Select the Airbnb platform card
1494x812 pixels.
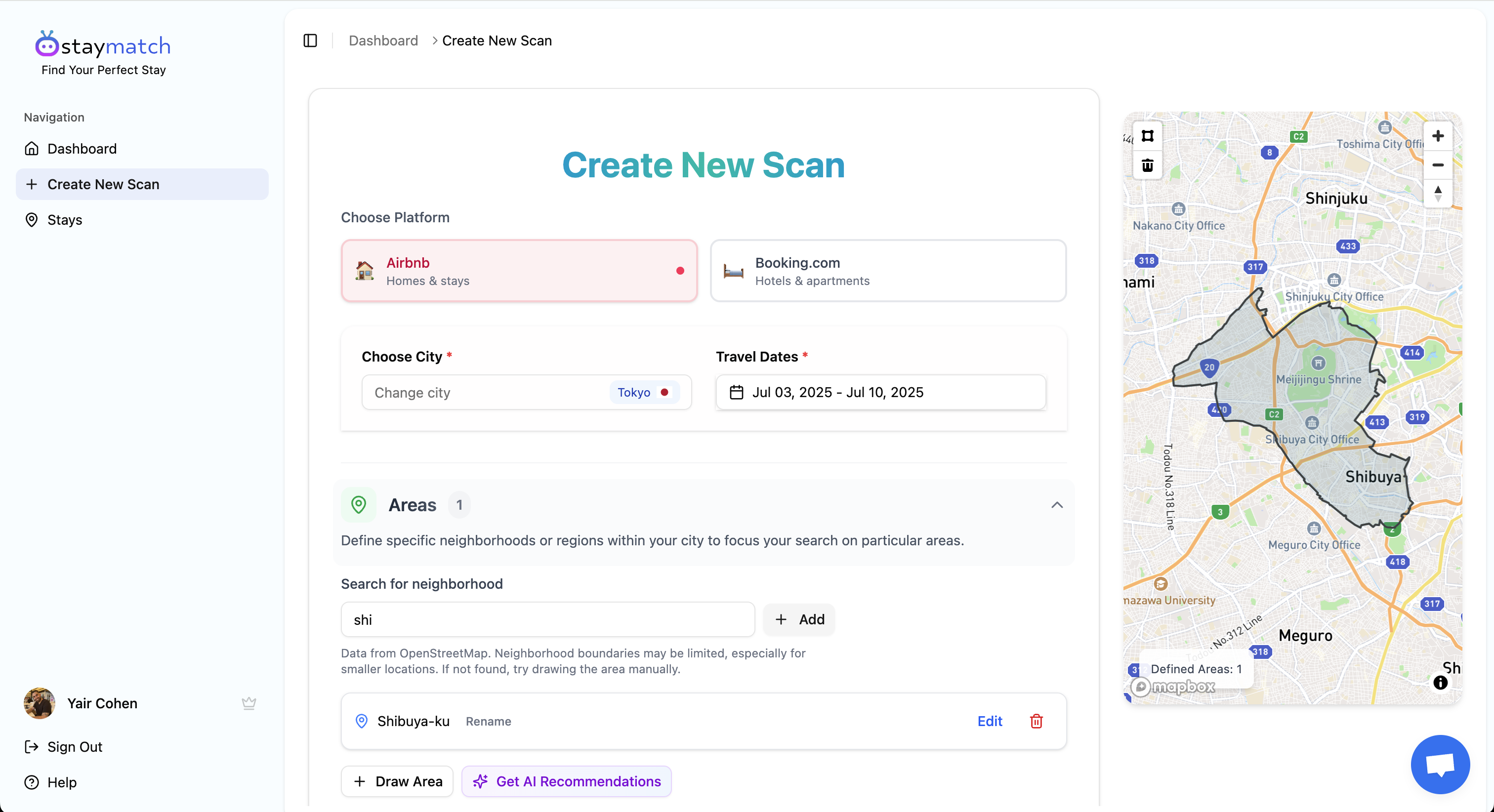[x=519, y=271]
